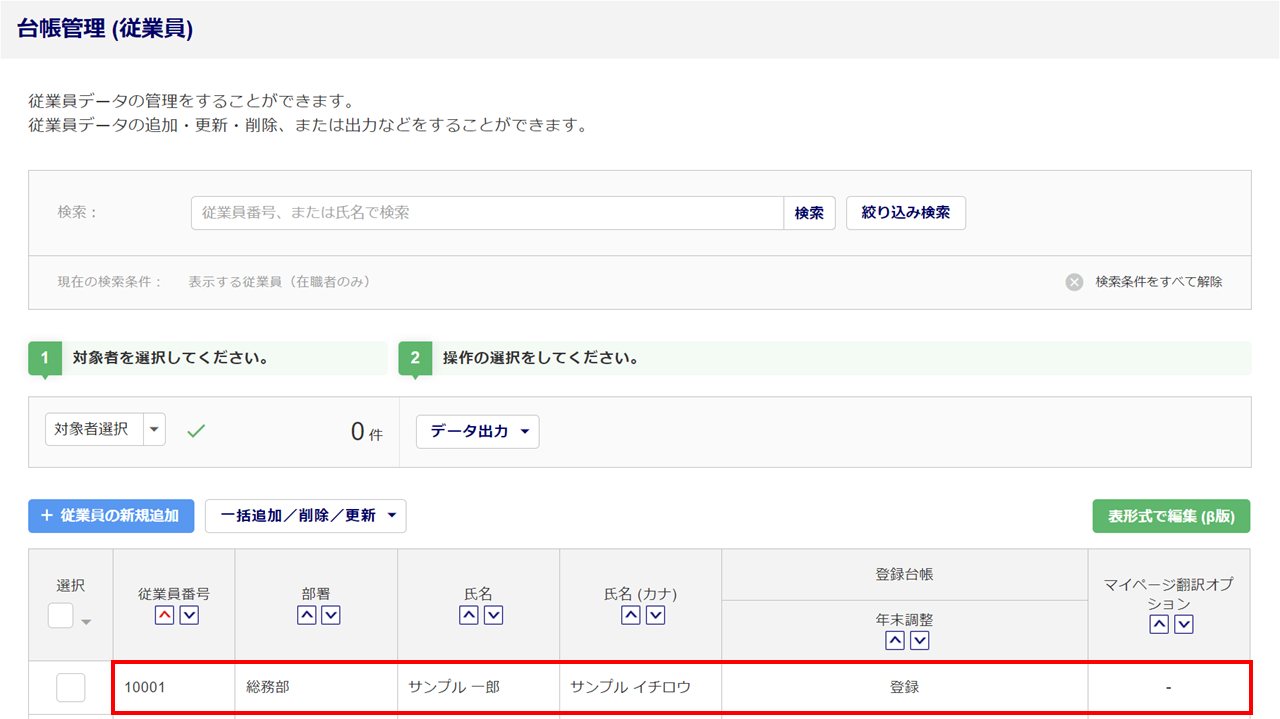Expand the small arrow beside select-all checkbox
Viewport: 1280px width, 719px height.
coord(86,622)
